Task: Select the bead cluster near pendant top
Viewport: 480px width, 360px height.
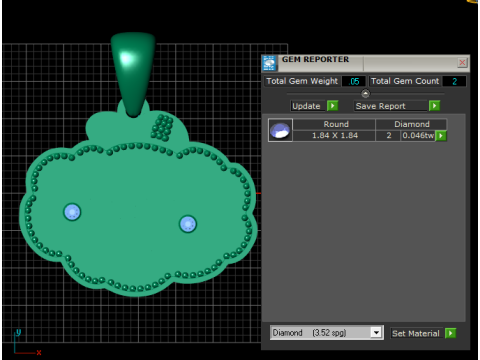Action: coord(162,128)
